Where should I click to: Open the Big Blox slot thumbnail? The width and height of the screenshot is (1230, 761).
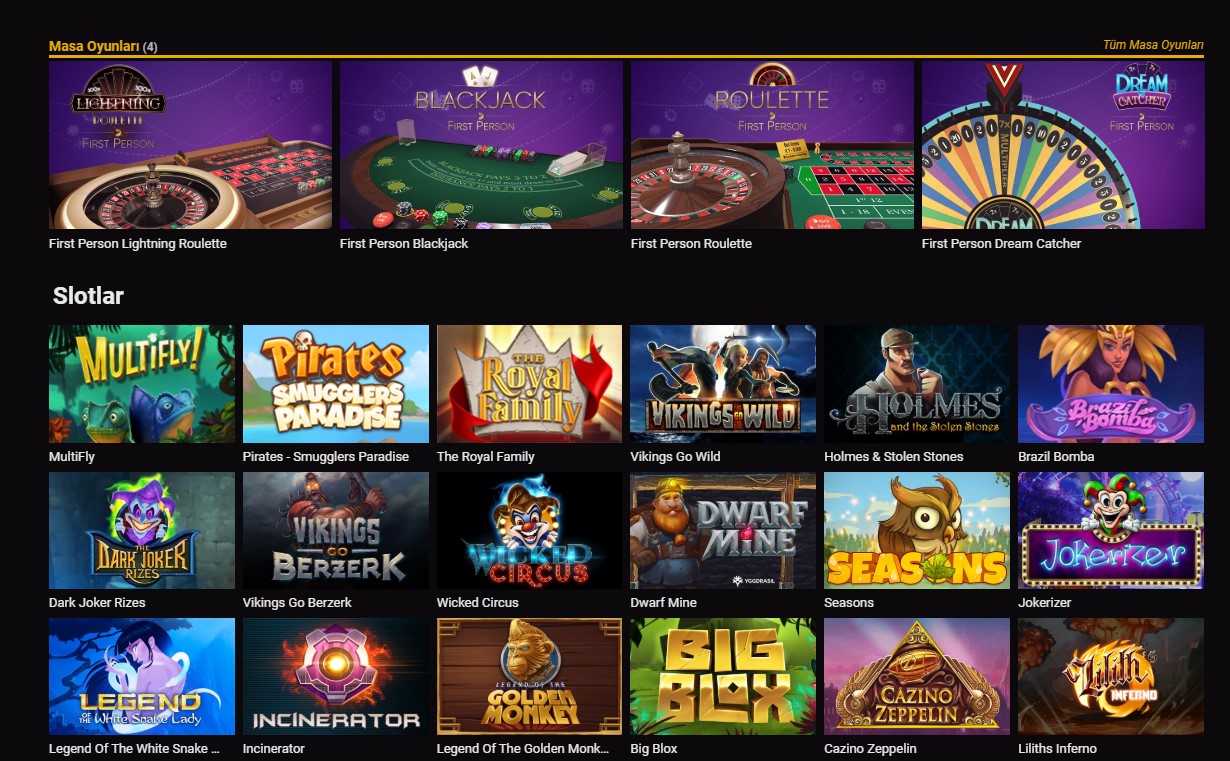tap(723, 676)
